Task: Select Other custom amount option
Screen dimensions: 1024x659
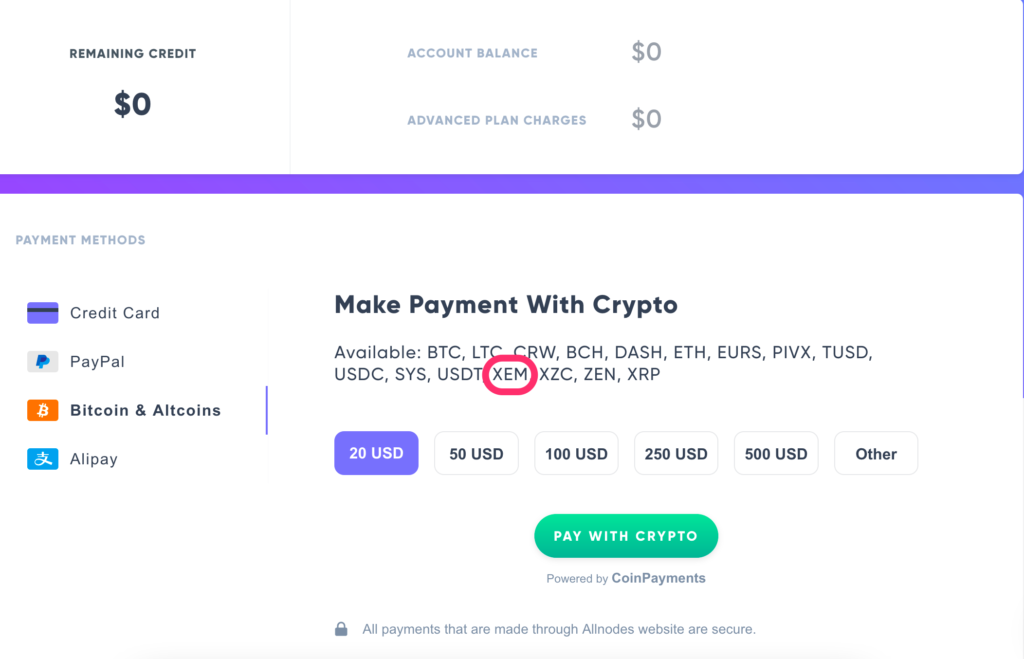Action: click(x=876, y=453)
